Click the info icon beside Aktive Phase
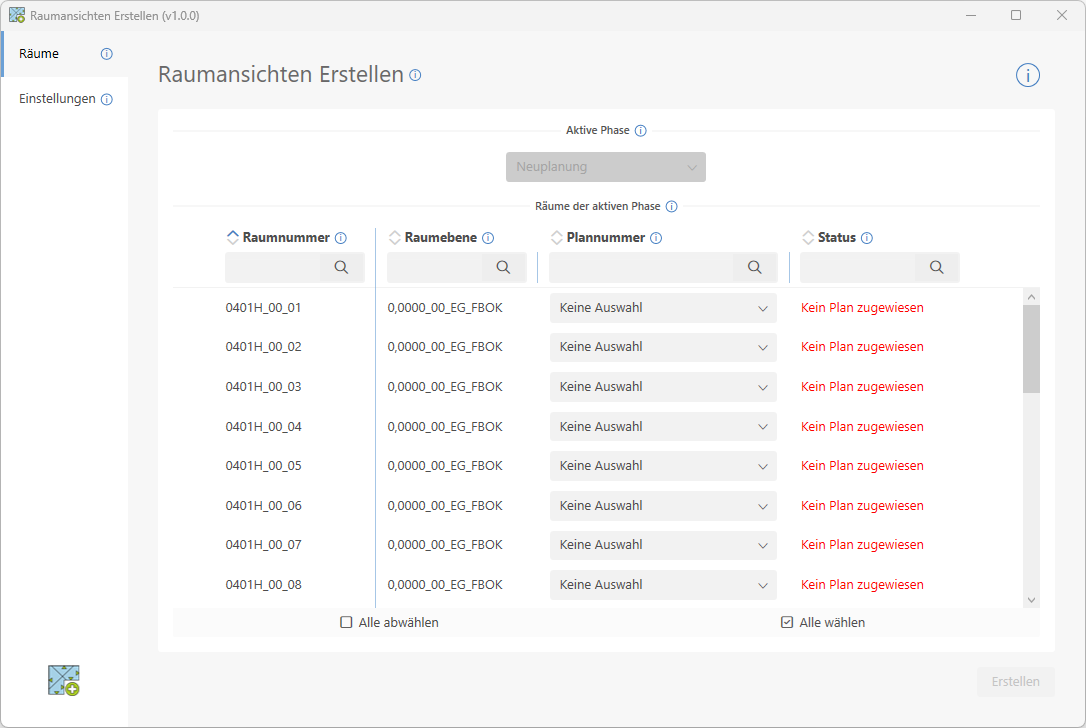1086x728 pixels. [641, 131]
